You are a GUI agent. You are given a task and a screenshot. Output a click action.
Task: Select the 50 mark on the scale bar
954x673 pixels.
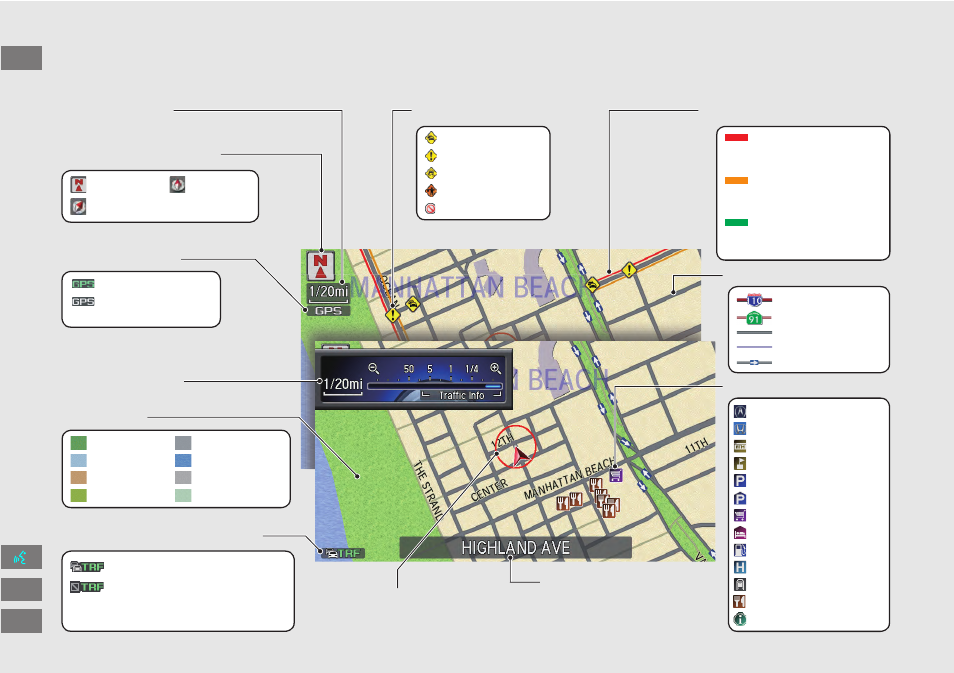coord(409,369)
